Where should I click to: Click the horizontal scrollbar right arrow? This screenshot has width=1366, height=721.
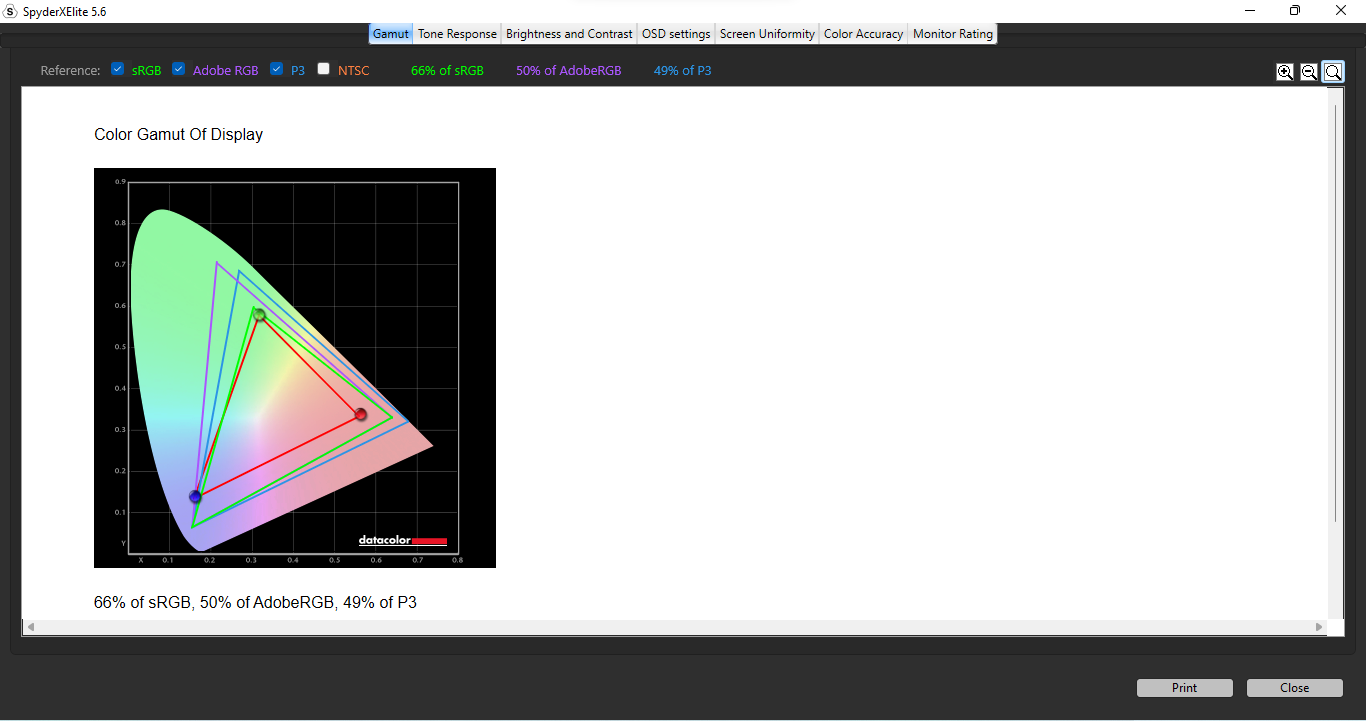coord(1319,627)
